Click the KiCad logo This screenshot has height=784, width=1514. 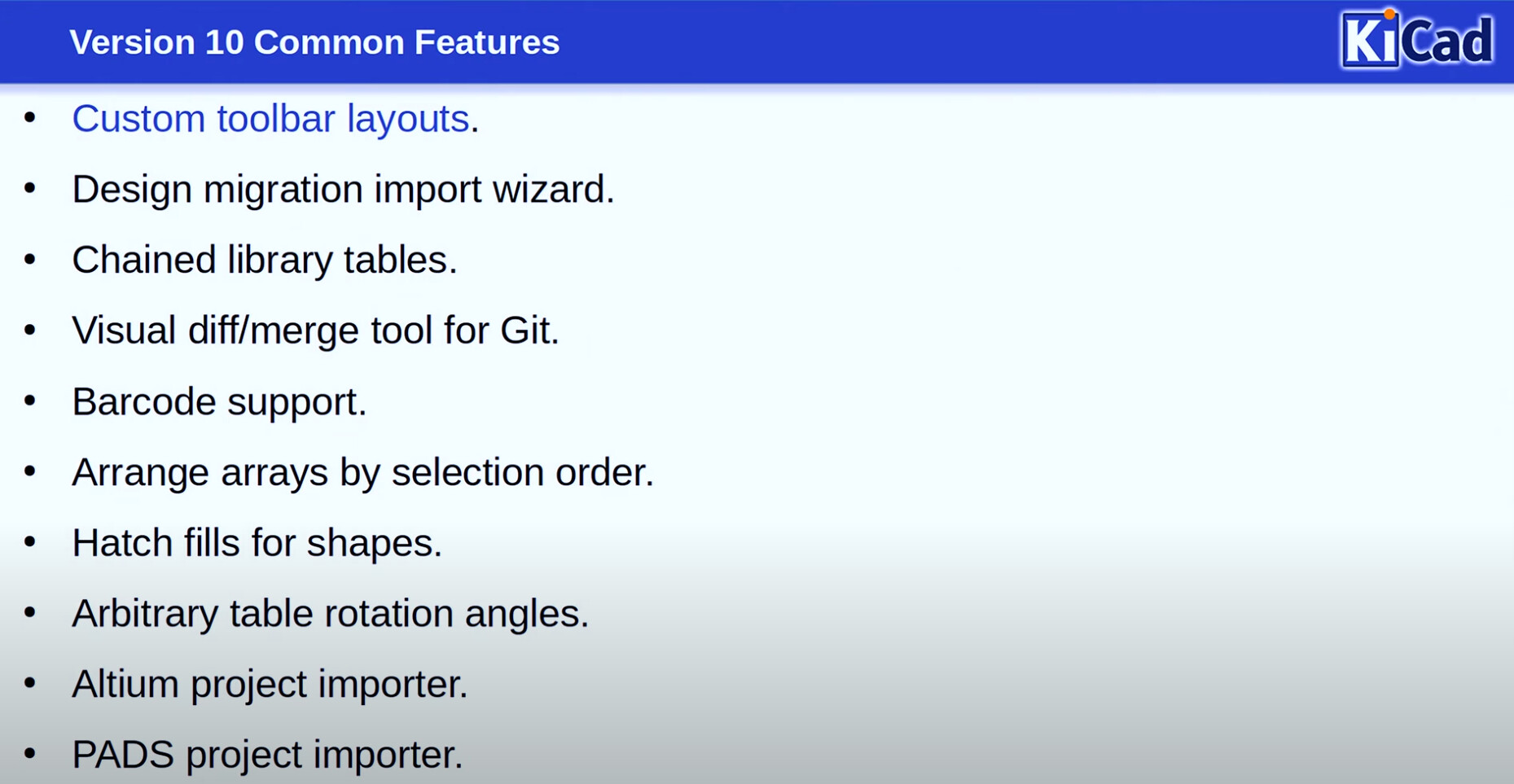click(1417, 39)
